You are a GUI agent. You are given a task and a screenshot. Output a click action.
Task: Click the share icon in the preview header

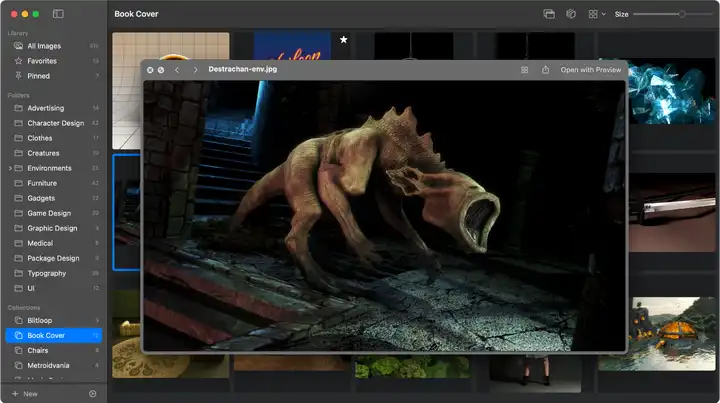pyautogui.click(x=545, y=70)
